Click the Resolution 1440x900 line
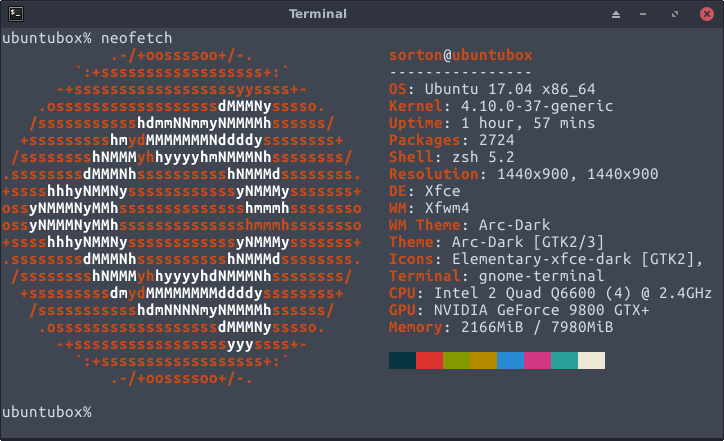The width and height of the screenshot is (724, 441). (524, 174)
